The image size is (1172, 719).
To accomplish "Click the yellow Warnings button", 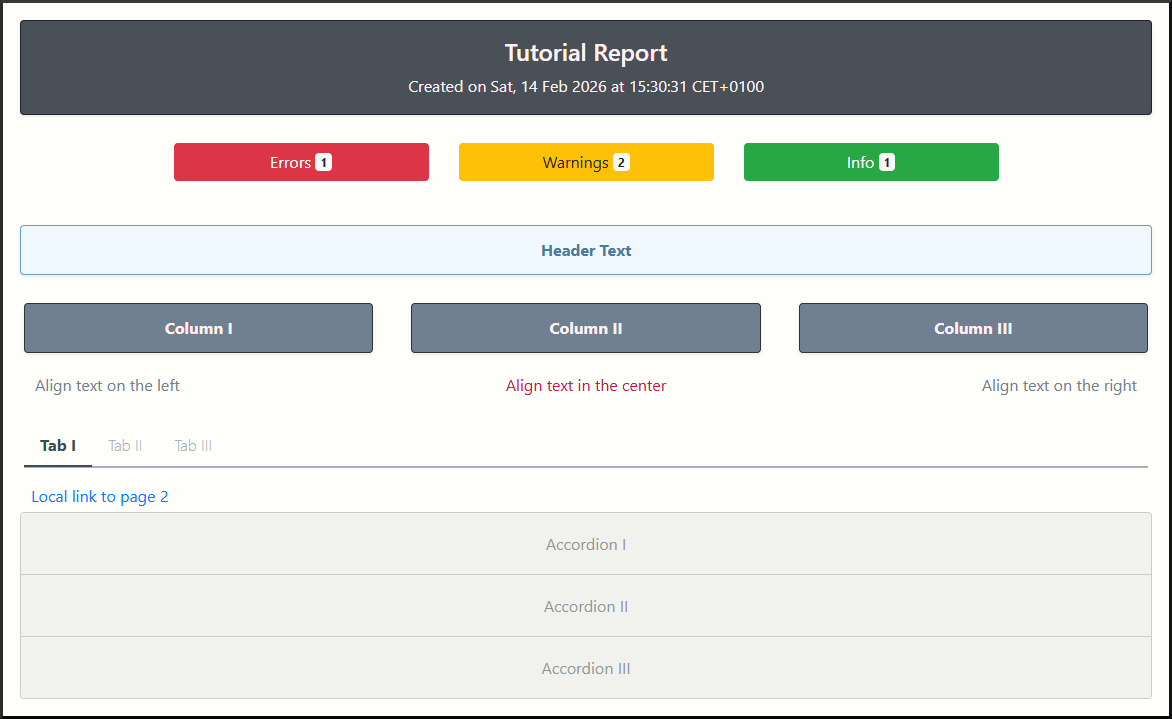I will pos(585,162).
